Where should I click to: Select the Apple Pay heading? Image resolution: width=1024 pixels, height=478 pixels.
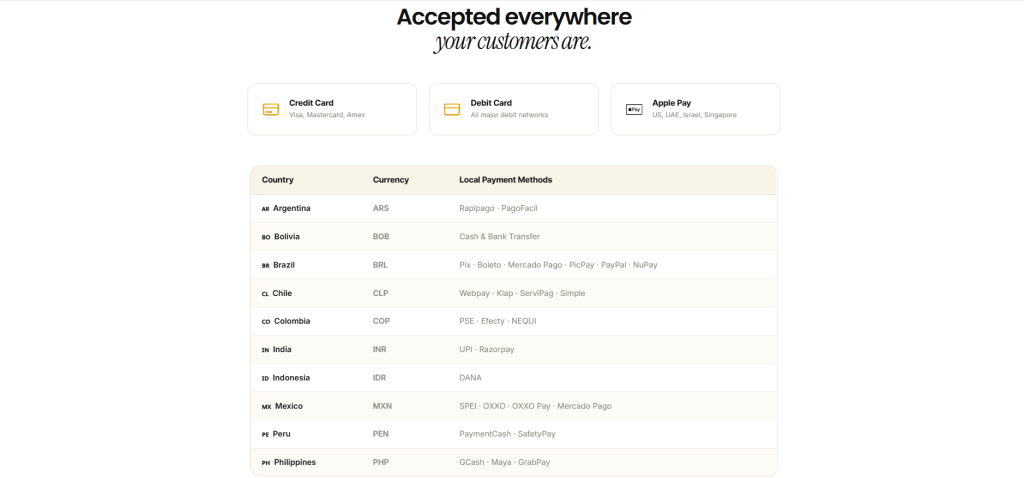coord(671,103)
